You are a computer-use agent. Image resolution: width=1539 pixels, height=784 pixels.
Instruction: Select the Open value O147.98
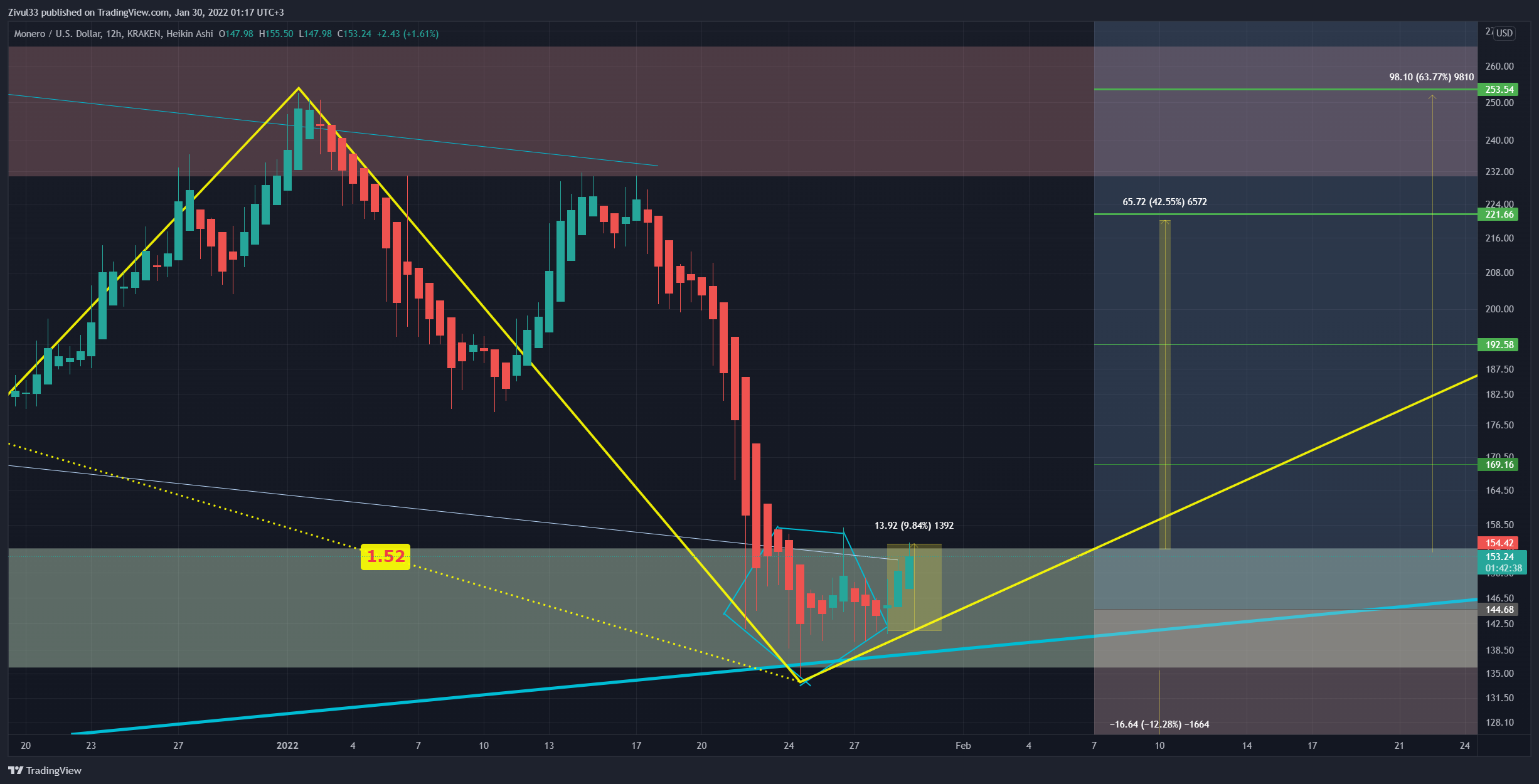pos(236,34)
